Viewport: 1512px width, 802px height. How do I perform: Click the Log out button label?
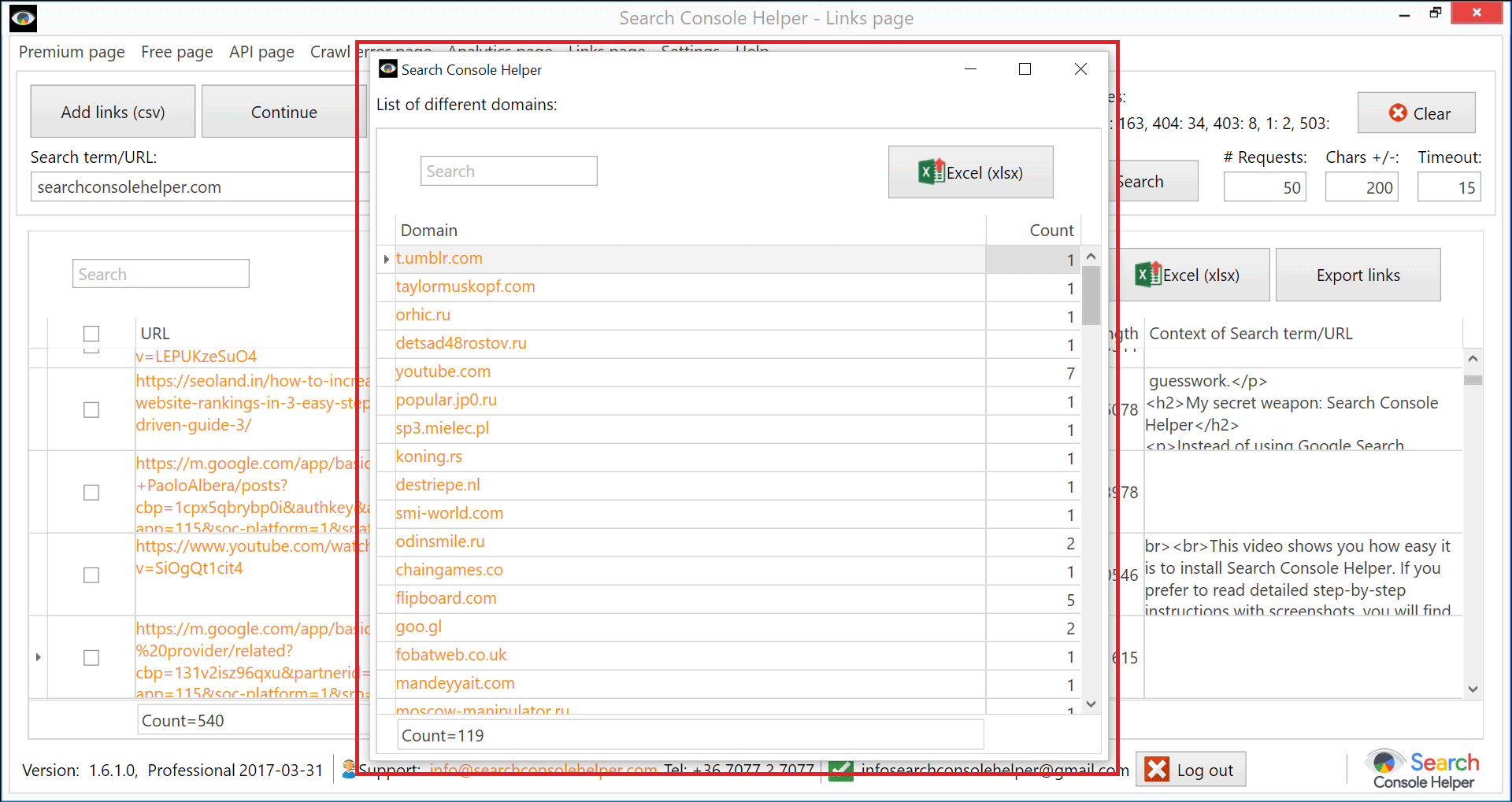coord(1205,771)
